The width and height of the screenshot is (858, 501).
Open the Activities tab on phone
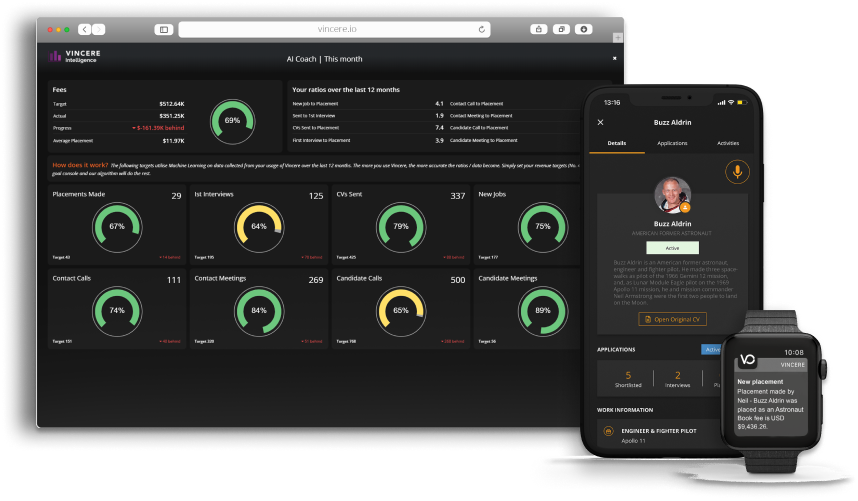coord(728,144)
